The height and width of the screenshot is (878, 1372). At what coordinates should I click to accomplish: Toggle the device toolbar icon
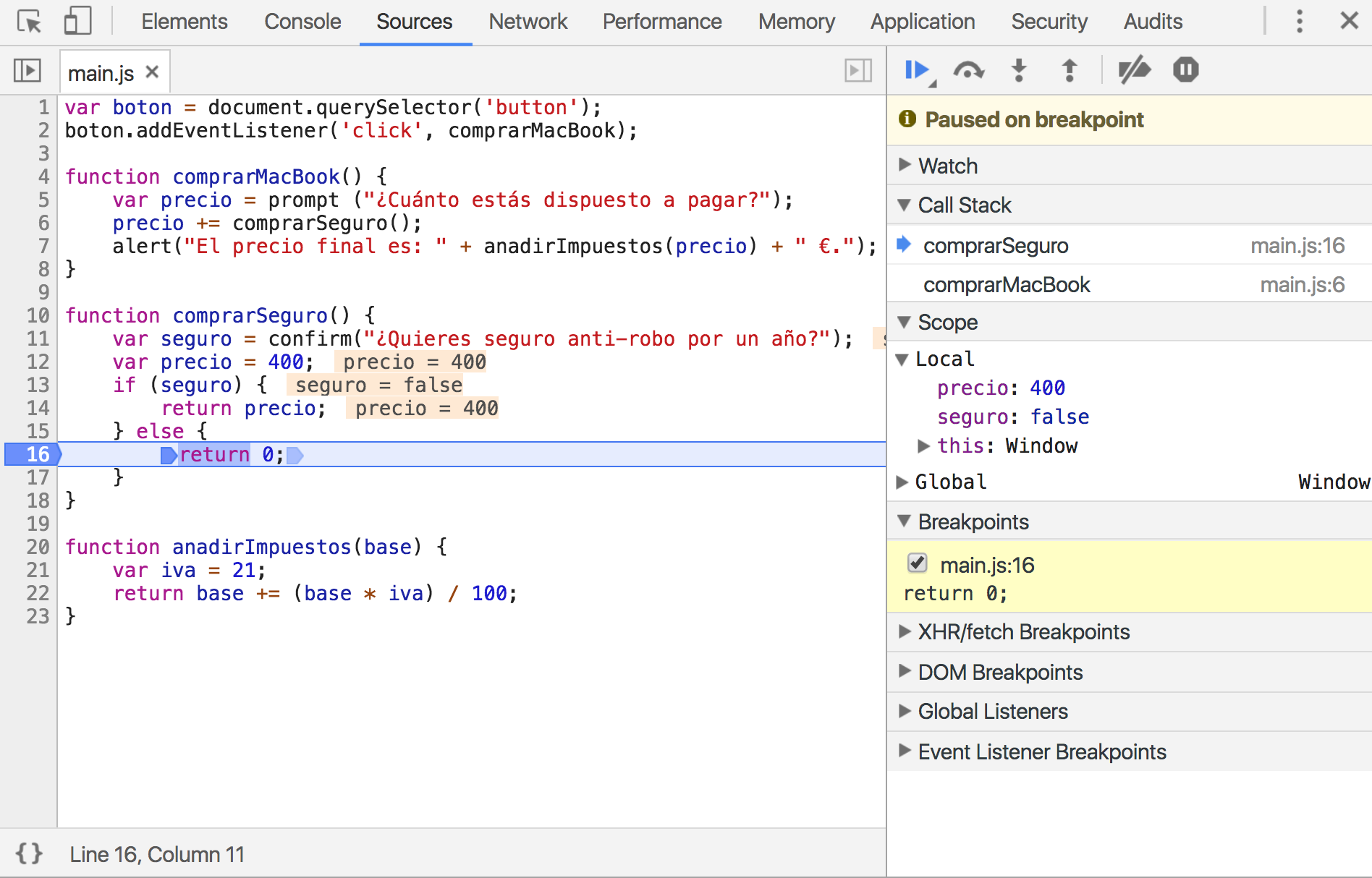pyautogui.click(x=77, y=22)
